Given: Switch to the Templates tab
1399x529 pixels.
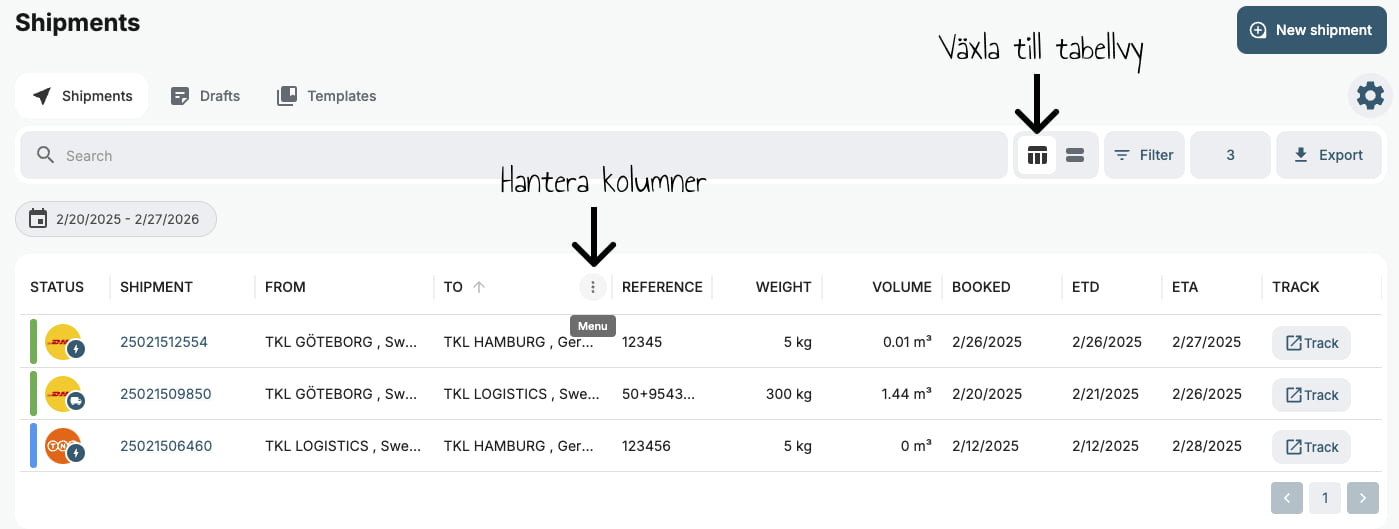Looking at the screenshot, I should (327, 96).
